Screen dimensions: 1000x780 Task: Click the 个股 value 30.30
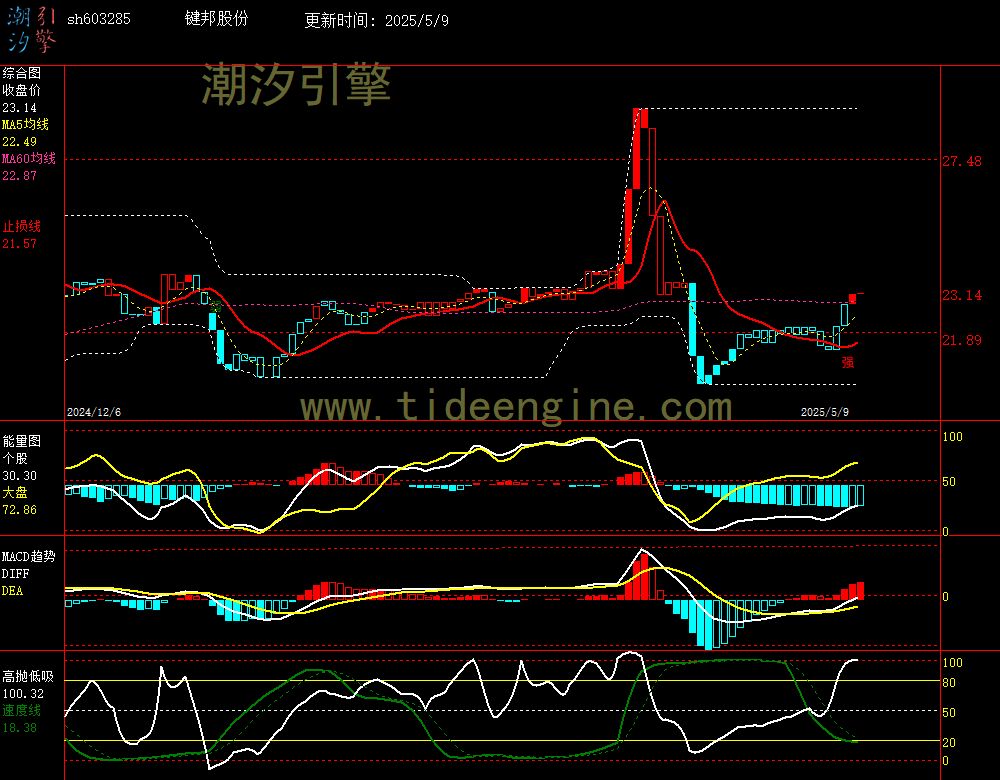point(19,476)
